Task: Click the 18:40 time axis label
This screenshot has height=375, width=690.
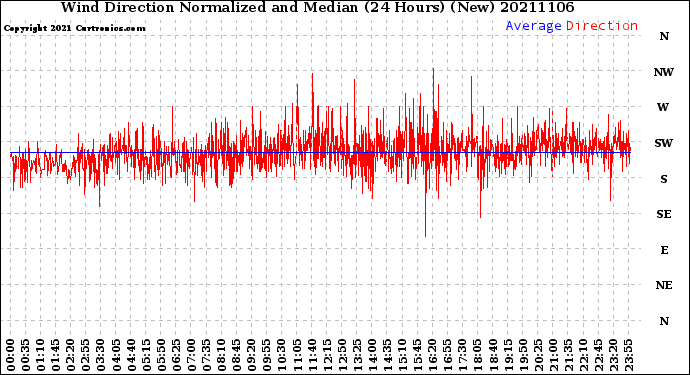Action: [493, 355]
